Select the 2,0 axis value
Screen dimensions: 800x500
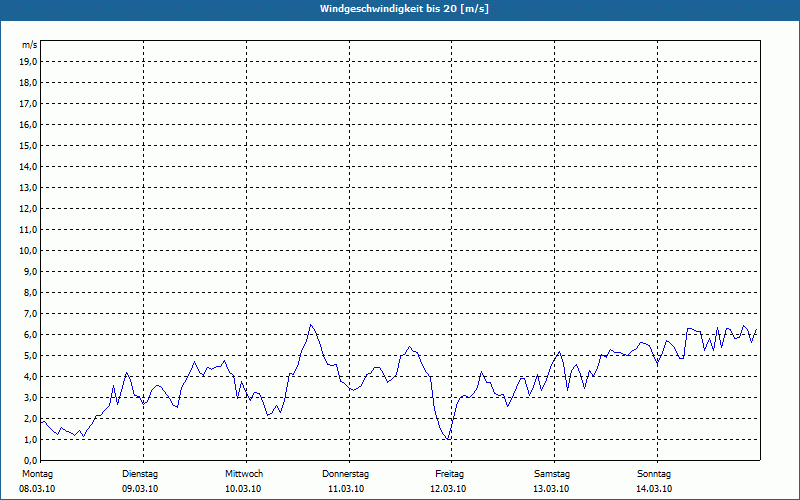coord(30,418)
